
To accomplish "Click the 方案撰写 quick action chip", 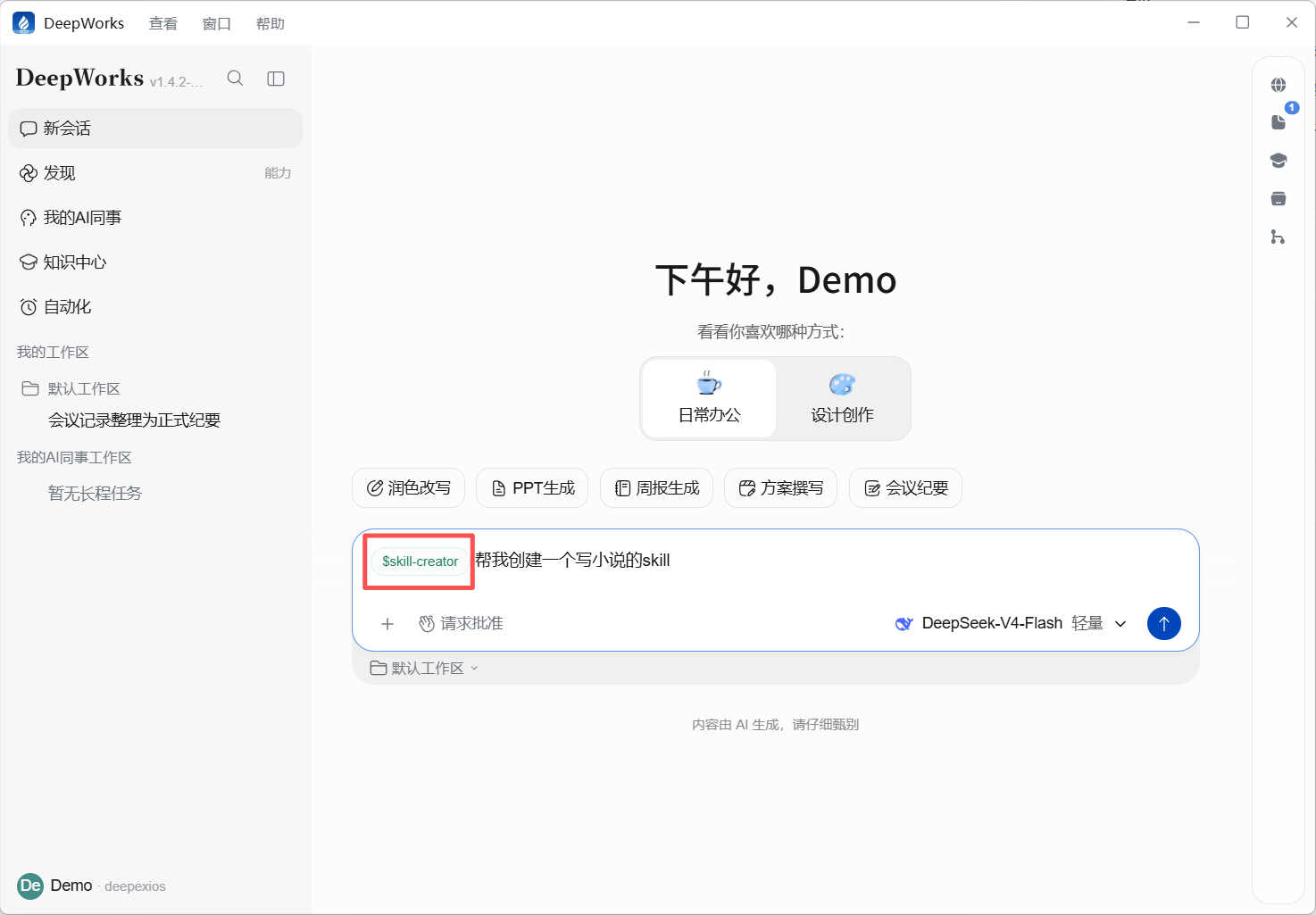I will tap(781, 488).
